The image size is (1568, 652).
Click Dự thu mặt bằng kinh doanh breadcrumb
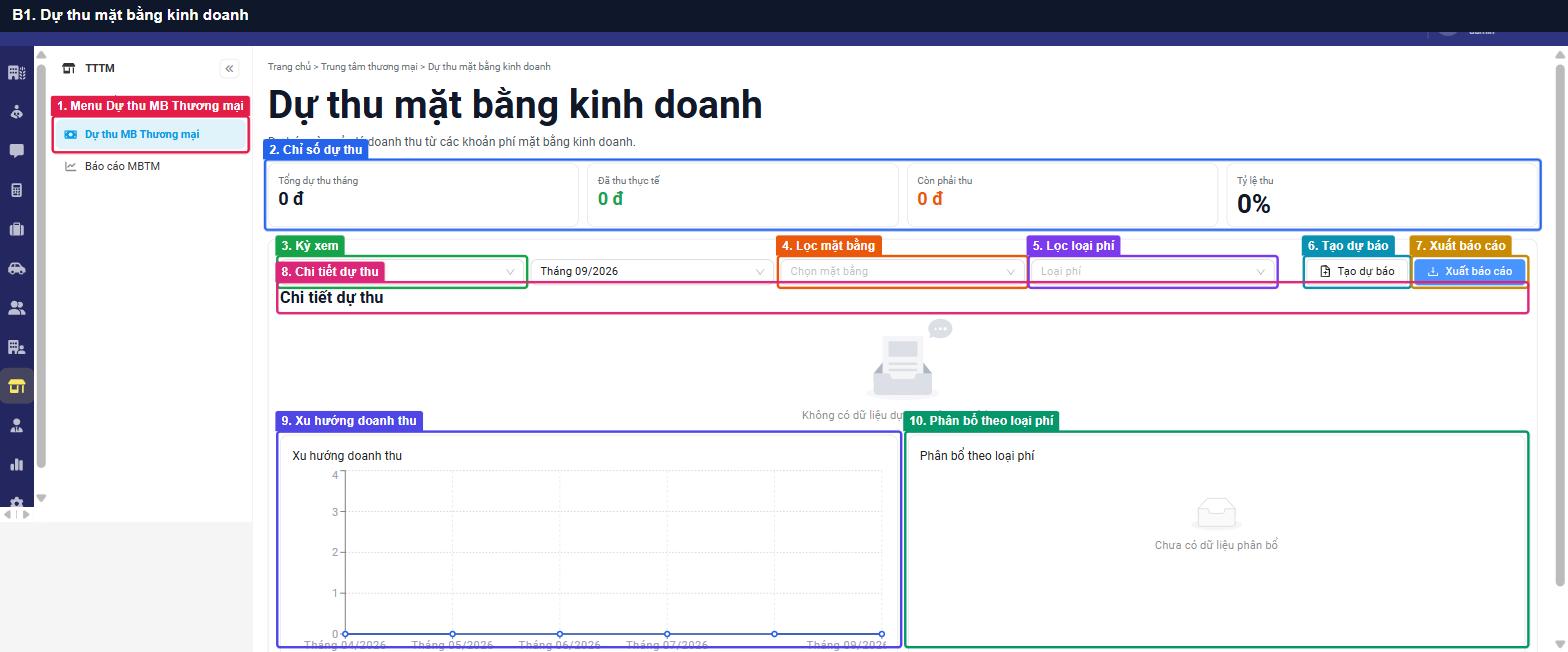point(489,66)
